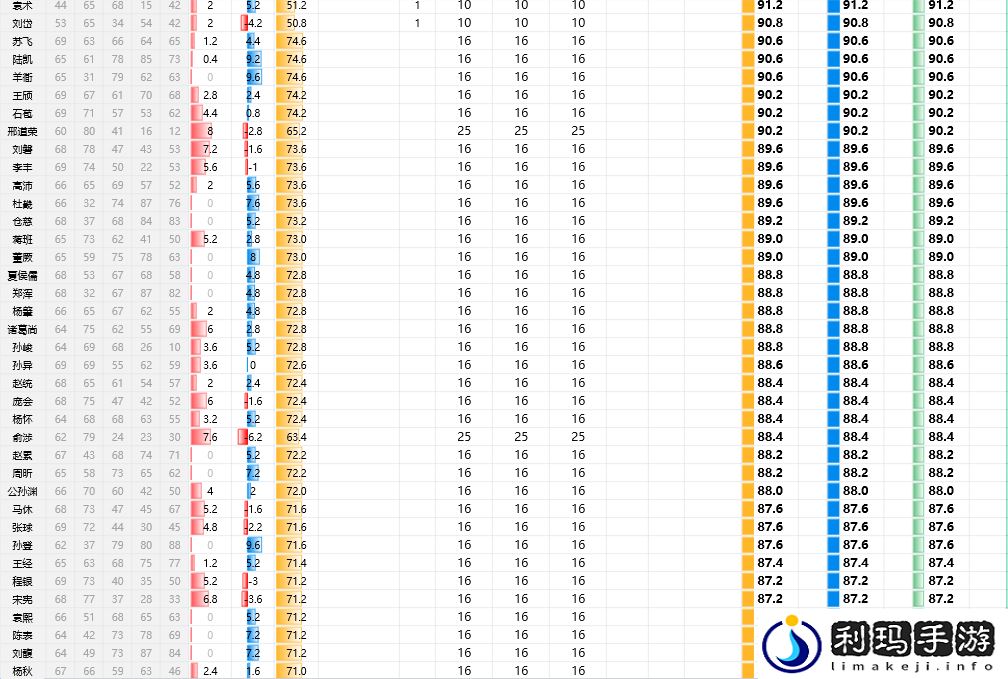Select the negative cell showing -6.2
Viewport: 1008px width, 679px height.
[x=252, y=437]
